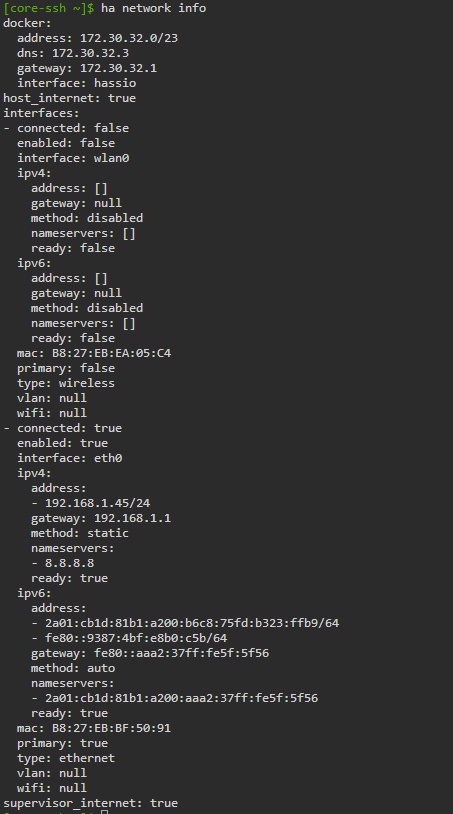This screenshot has height=814, width=453.
Task: Click the docker gateway 172.30.32.1
Action: point(118,68)
